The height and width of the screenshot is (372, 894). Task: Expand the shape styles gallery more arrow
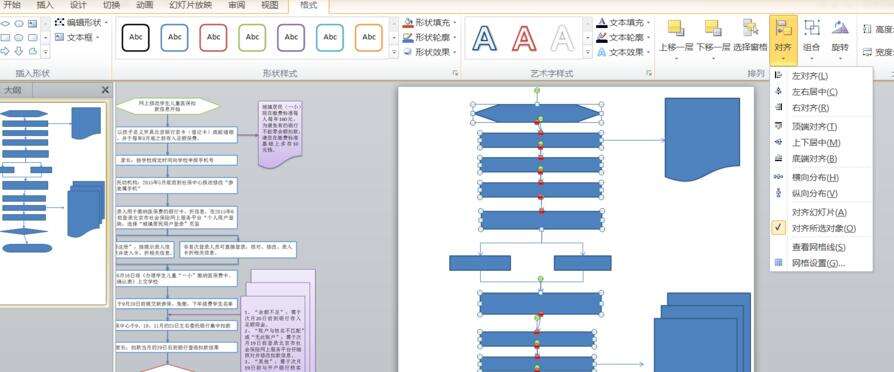(394, 52)
